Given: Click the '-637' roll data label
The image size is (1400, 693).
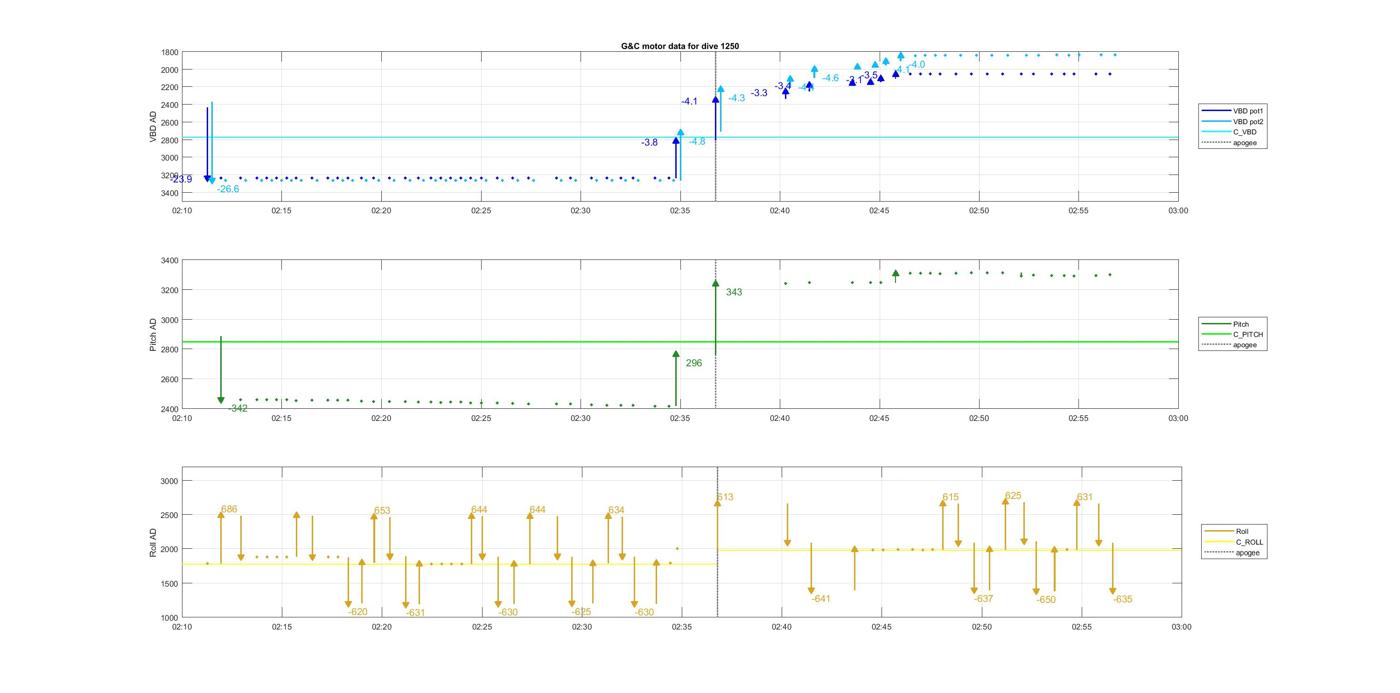Looking at the screenshot, I should pyautogui.click(x=984, y=600).
